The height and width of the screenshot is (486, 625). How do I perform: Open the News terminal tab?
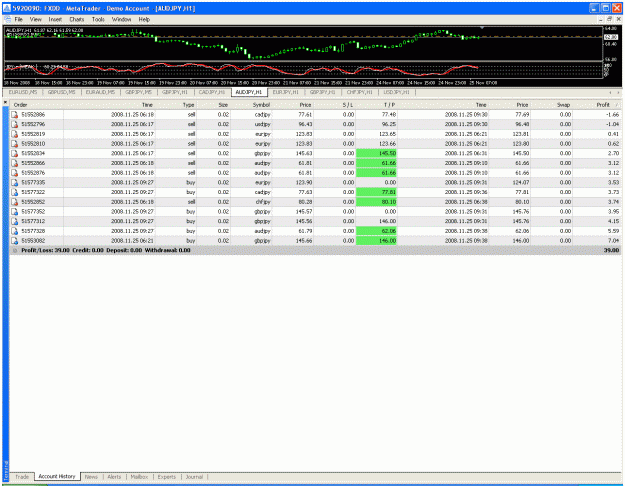coord(91,477)
